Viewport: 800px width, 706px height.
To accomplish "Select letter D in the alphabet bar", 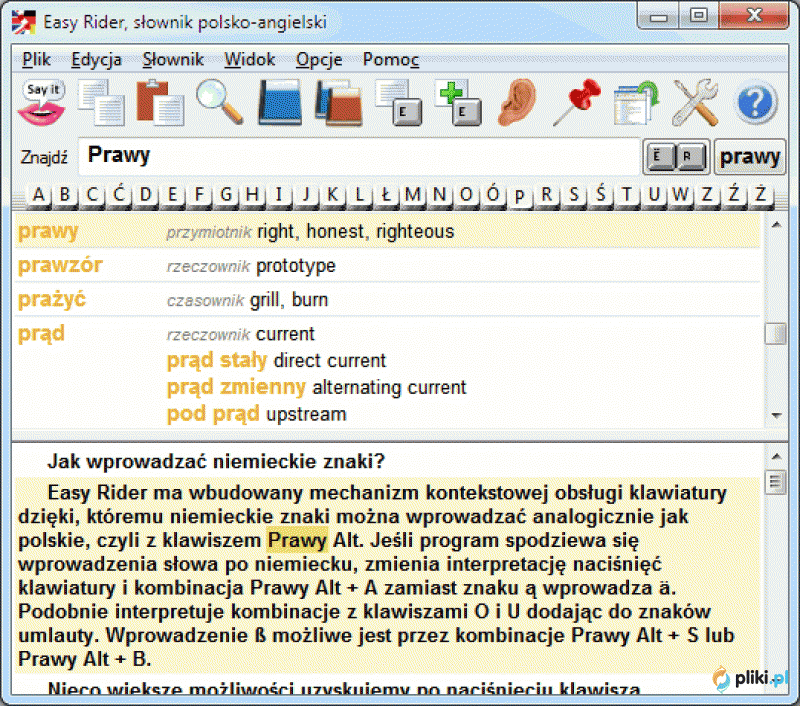I will coord(145,195).
